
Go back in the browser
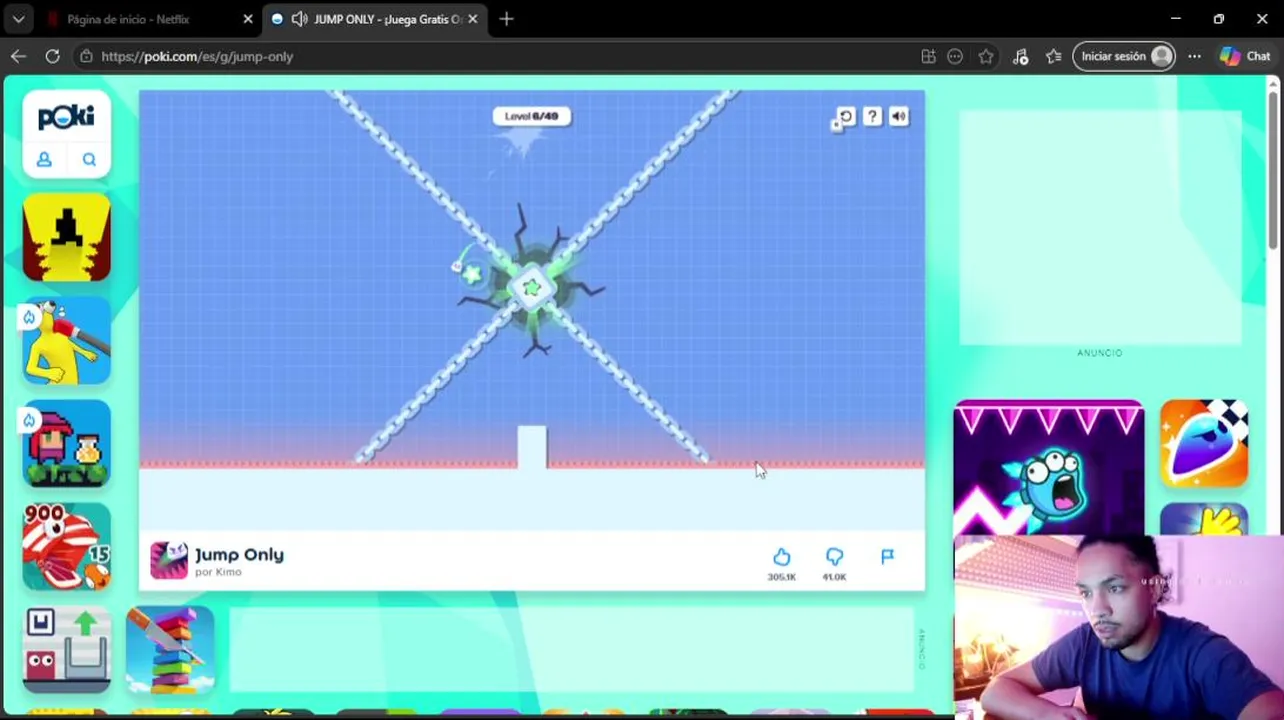tap(18, 56)
